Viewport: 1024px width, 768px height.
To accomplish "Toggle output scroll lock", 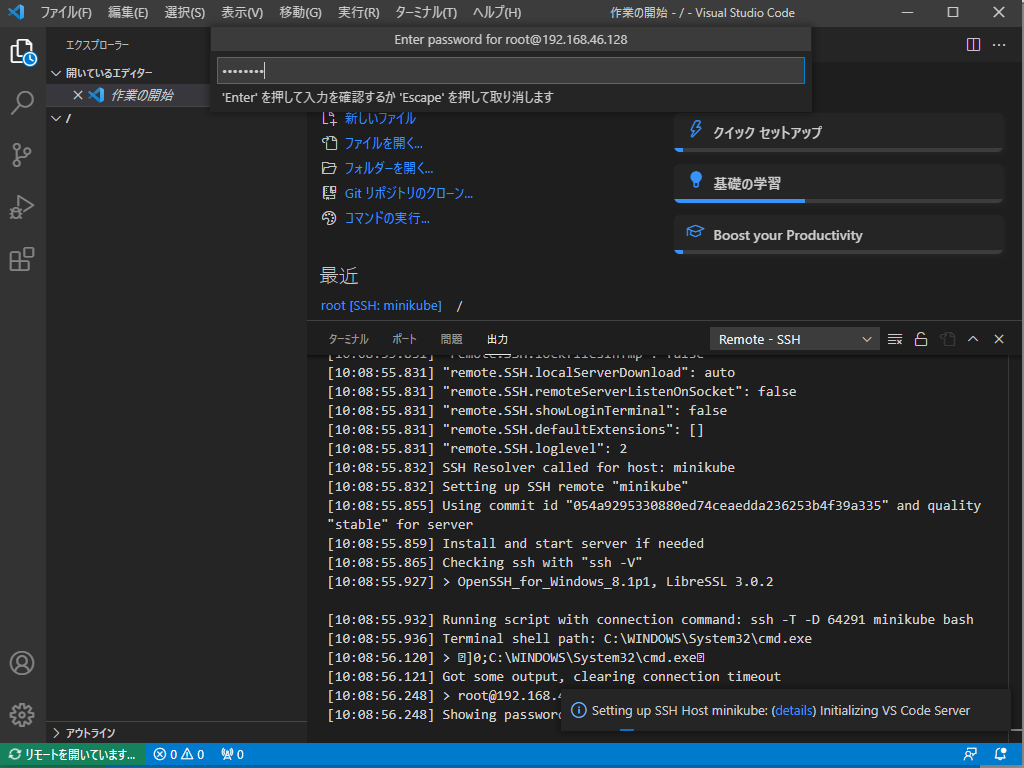I will click(921, 339).
